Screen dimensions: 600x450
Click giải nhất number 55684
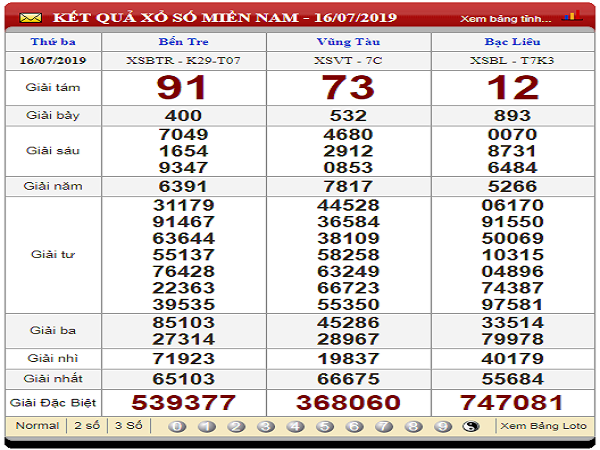[x=512, y=379]
